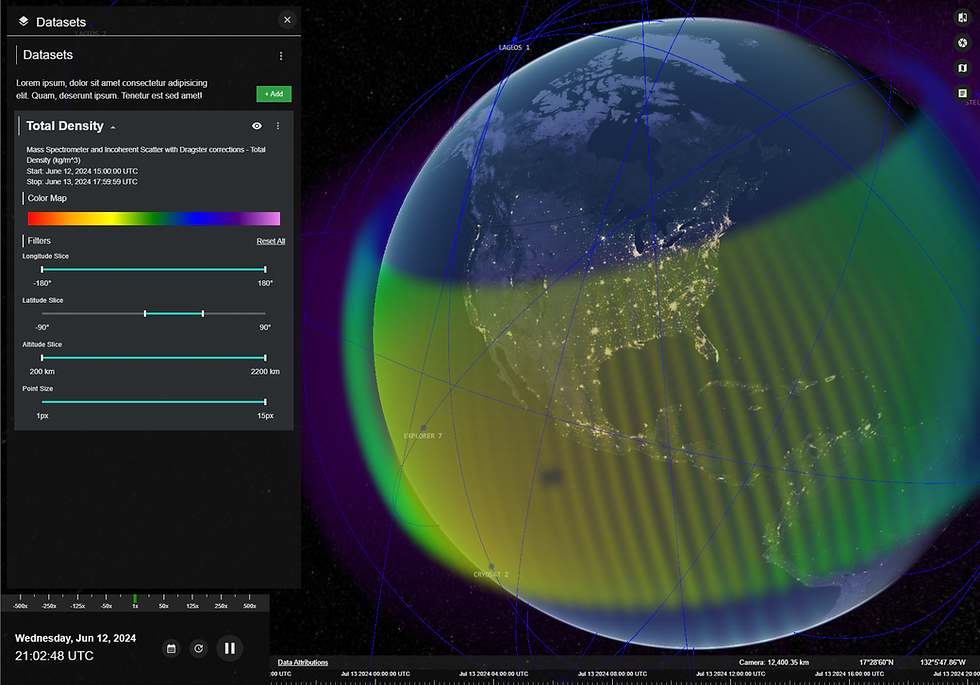Click the green 1x speed marker

[135, 599]
